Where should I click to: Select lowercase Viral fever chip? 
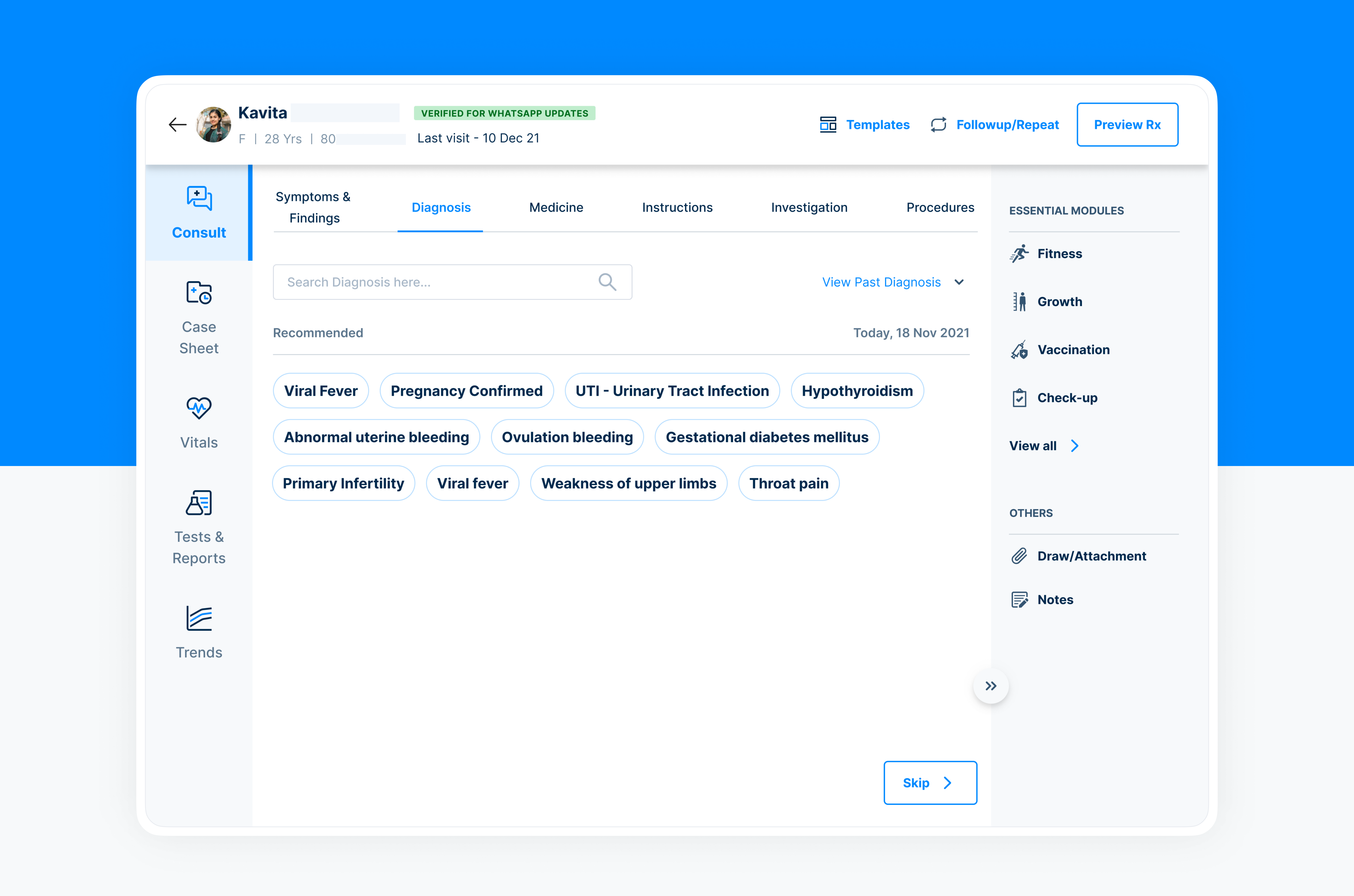click(473, 483)
